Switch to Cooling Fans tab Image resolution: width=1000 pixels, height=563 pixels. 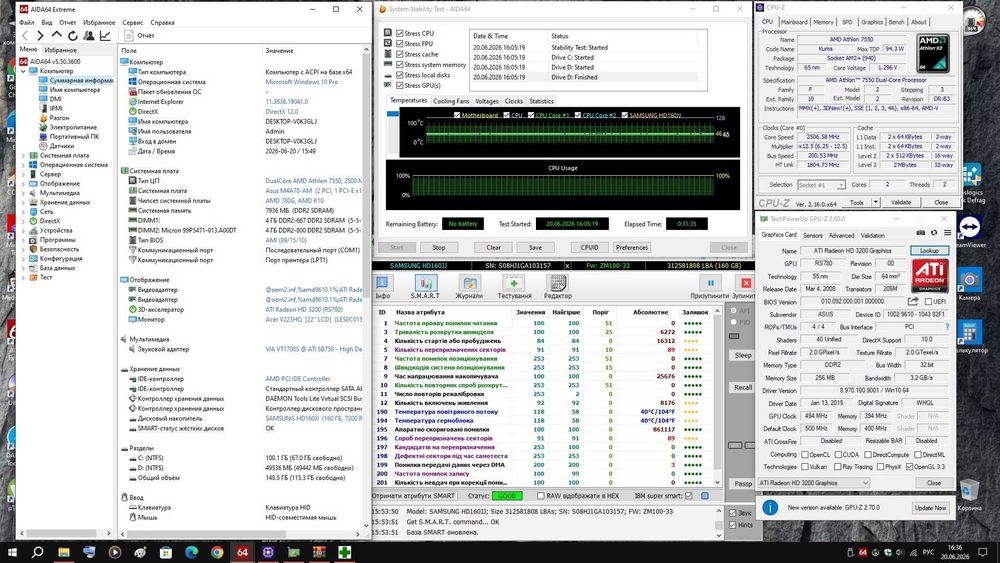pos(451,101)
